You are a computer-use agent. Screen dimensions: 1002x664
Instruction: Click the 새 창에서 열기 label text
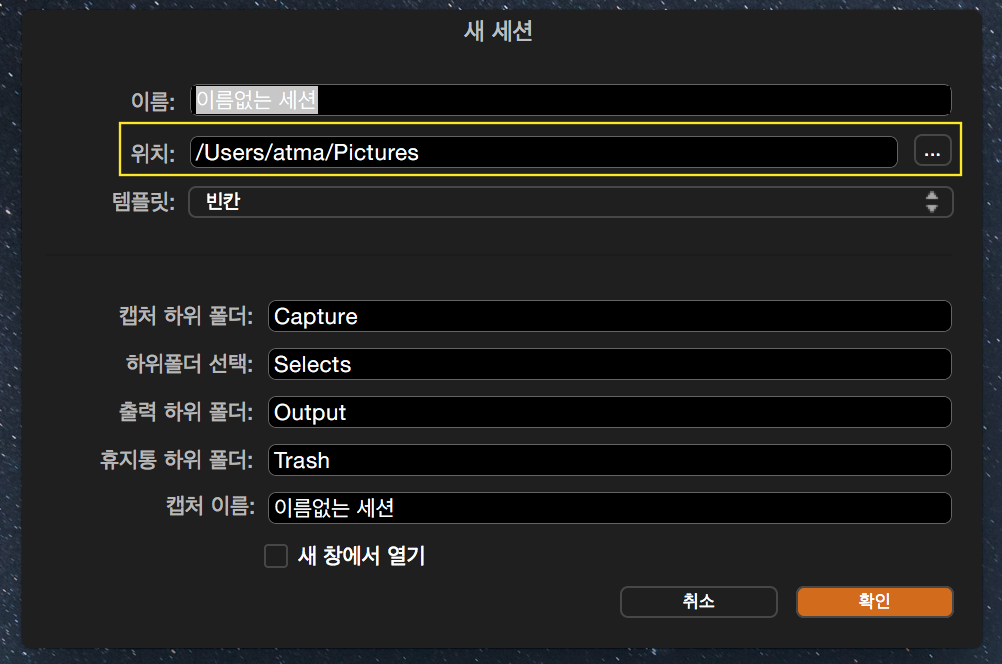click(361, 556)
